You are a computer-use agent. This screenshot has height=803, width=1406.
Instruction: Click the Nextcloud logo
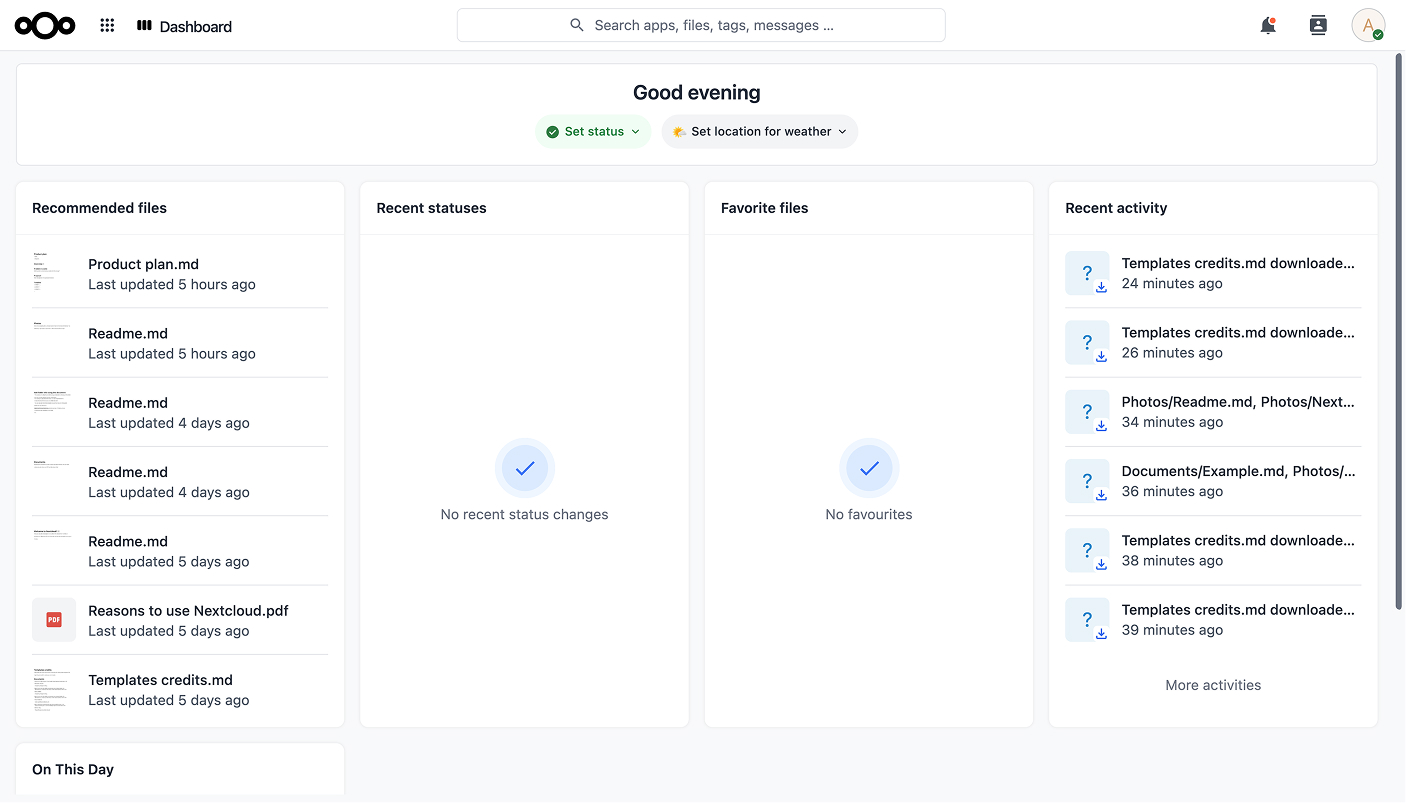click(45, 26)
